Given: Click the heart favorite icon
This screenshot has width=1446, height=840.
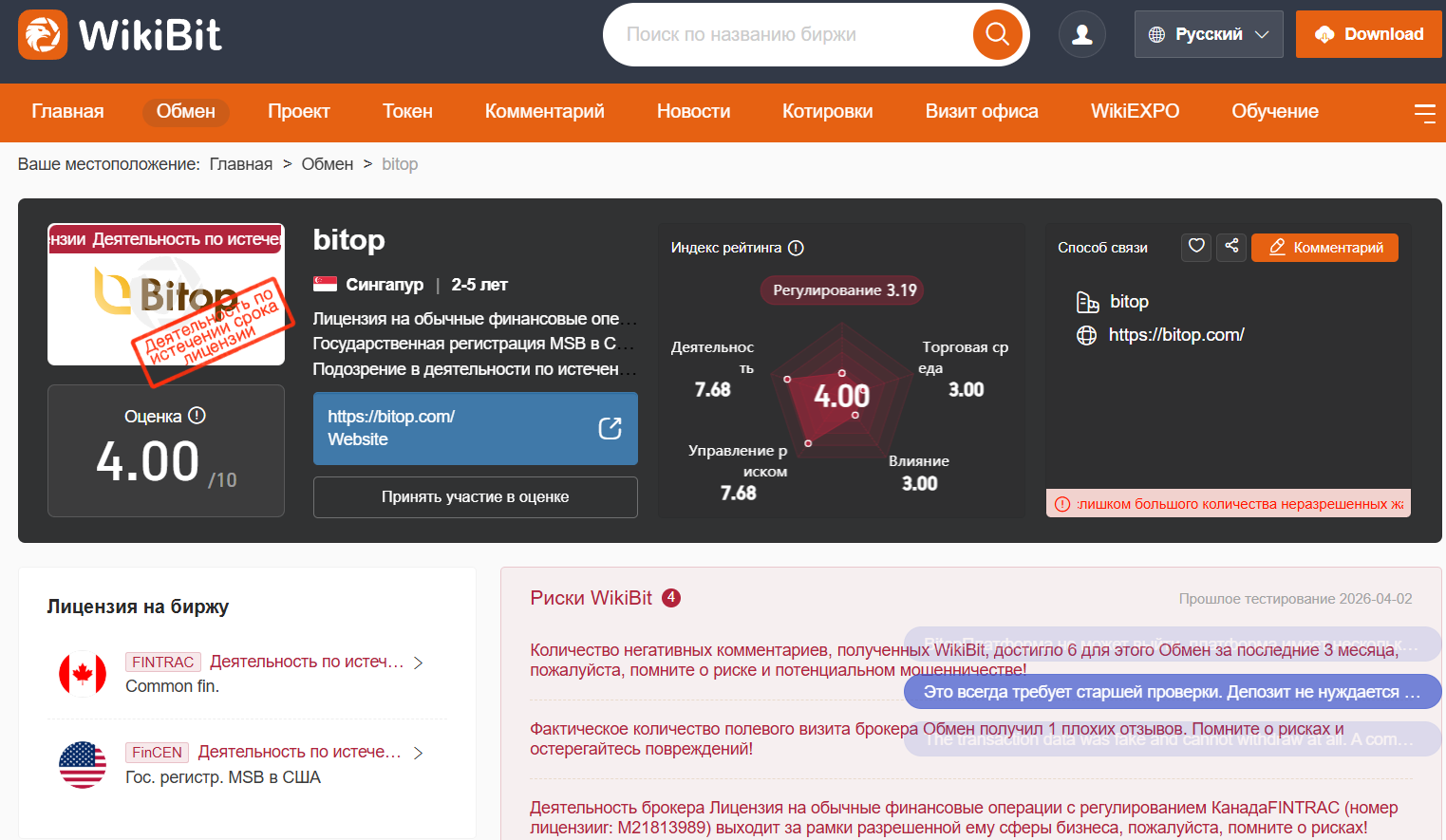Looking at the screenshot, I should coord(1196,247).
